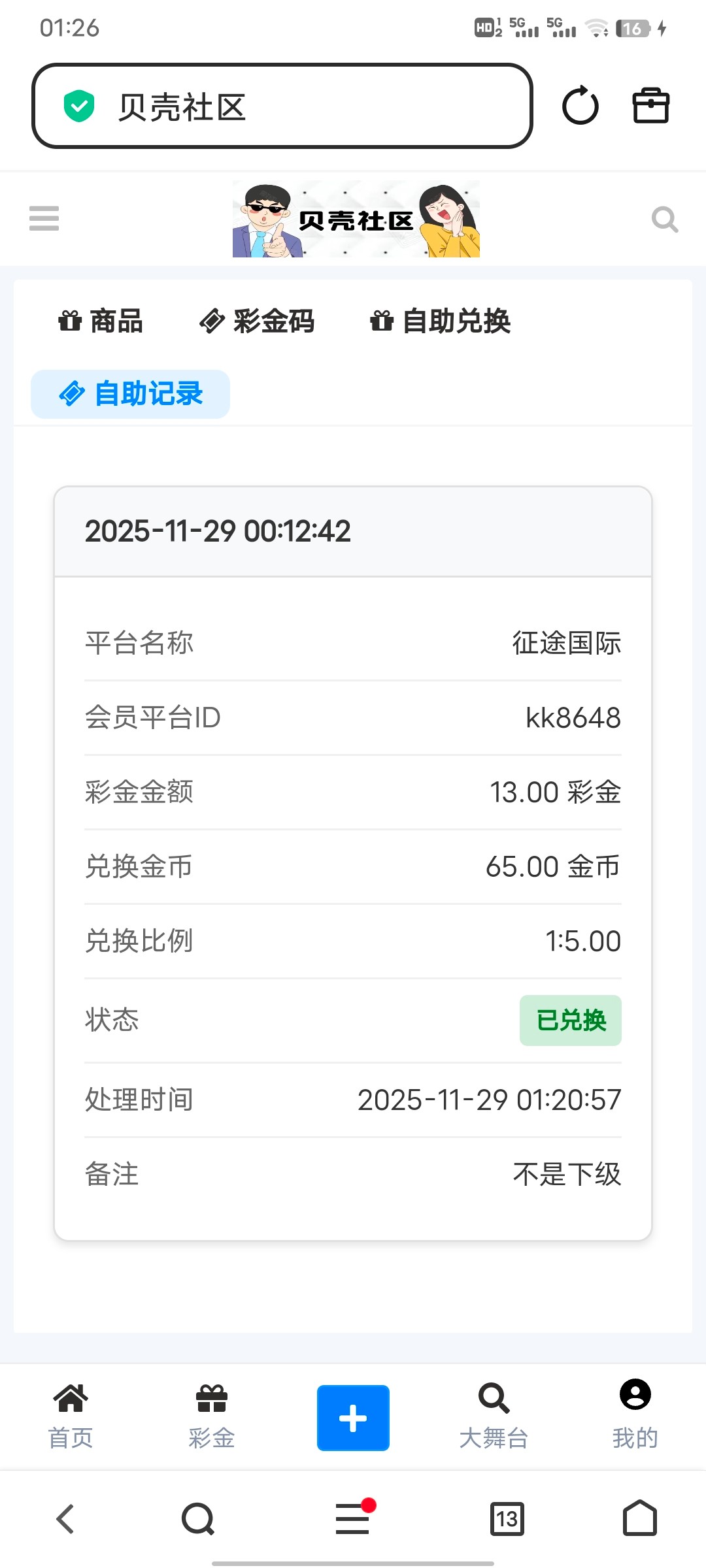Open browser tab switcher showing 13

[x=507, y=1518]
